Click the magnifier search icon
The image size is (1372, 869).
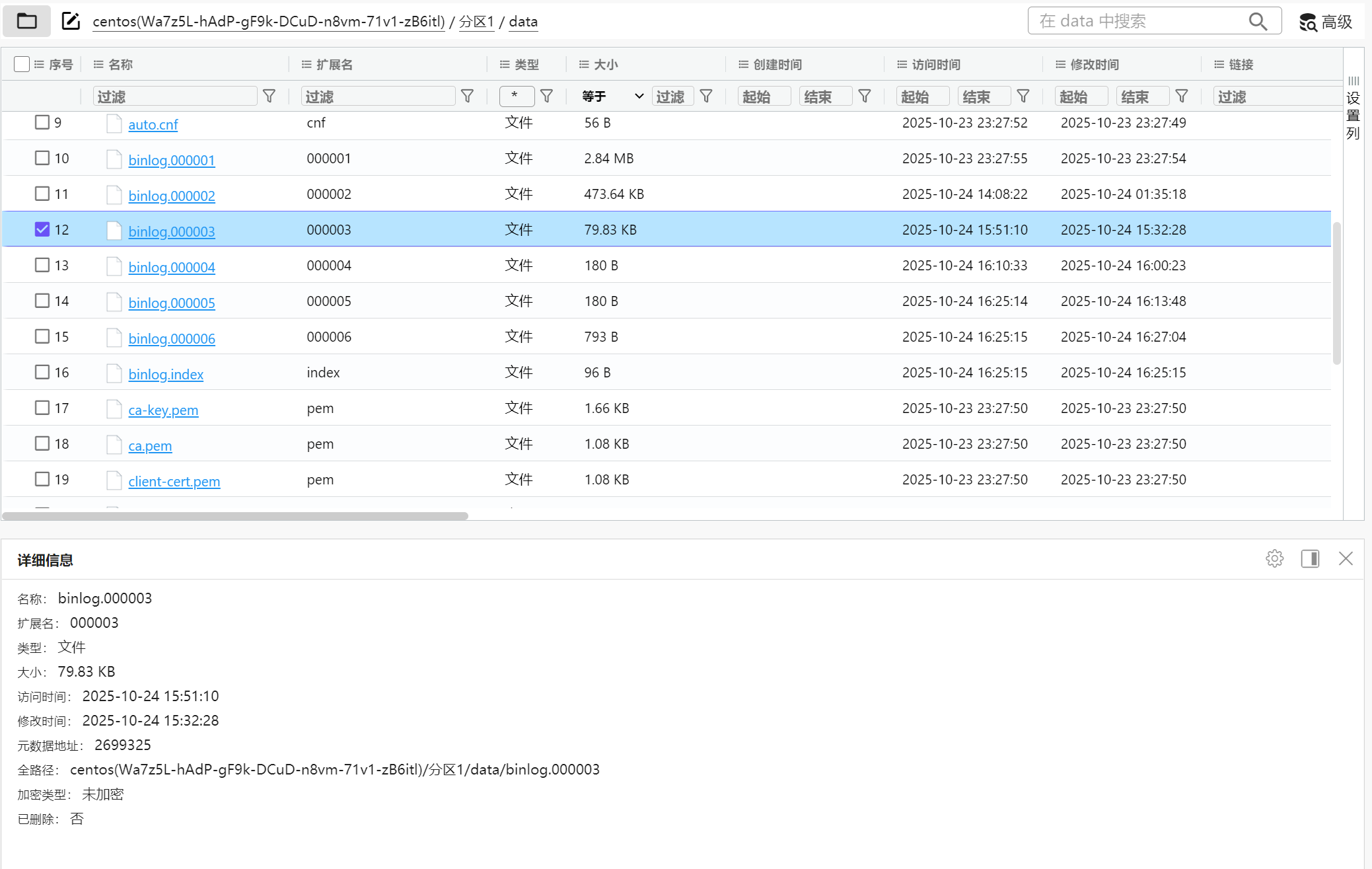coord(1258,21)
